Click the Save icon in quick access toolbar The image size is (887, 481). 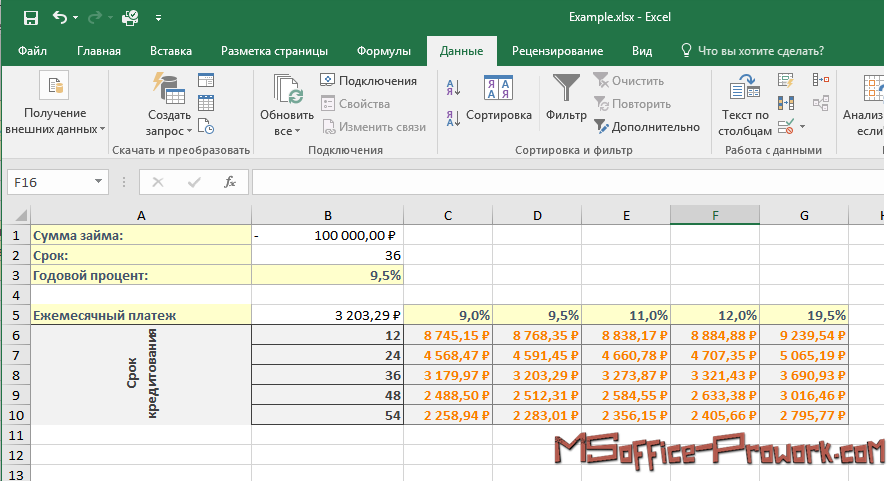pyautogui.click(x=30, y=17)
